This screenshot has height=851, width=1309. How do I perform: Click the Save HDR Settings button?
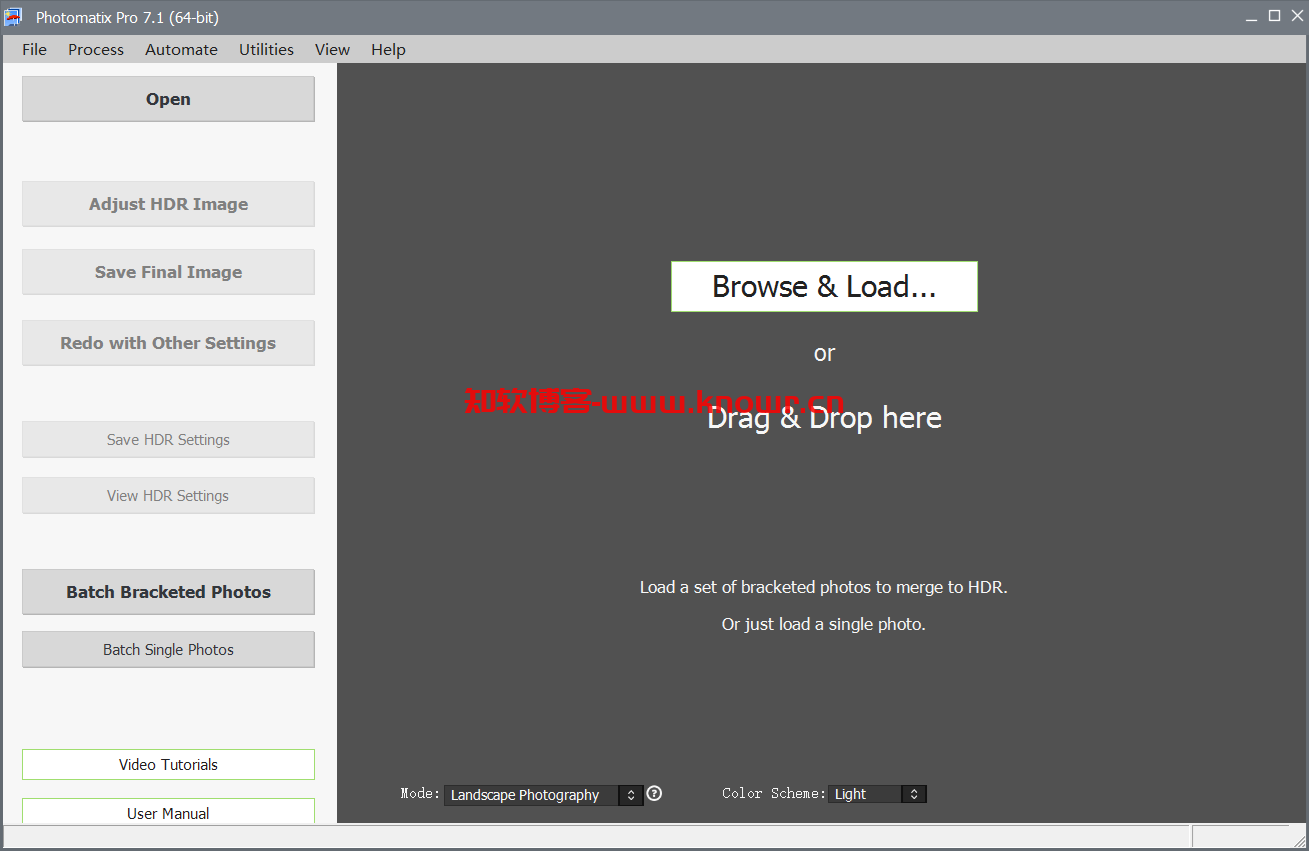click(168, 440)
